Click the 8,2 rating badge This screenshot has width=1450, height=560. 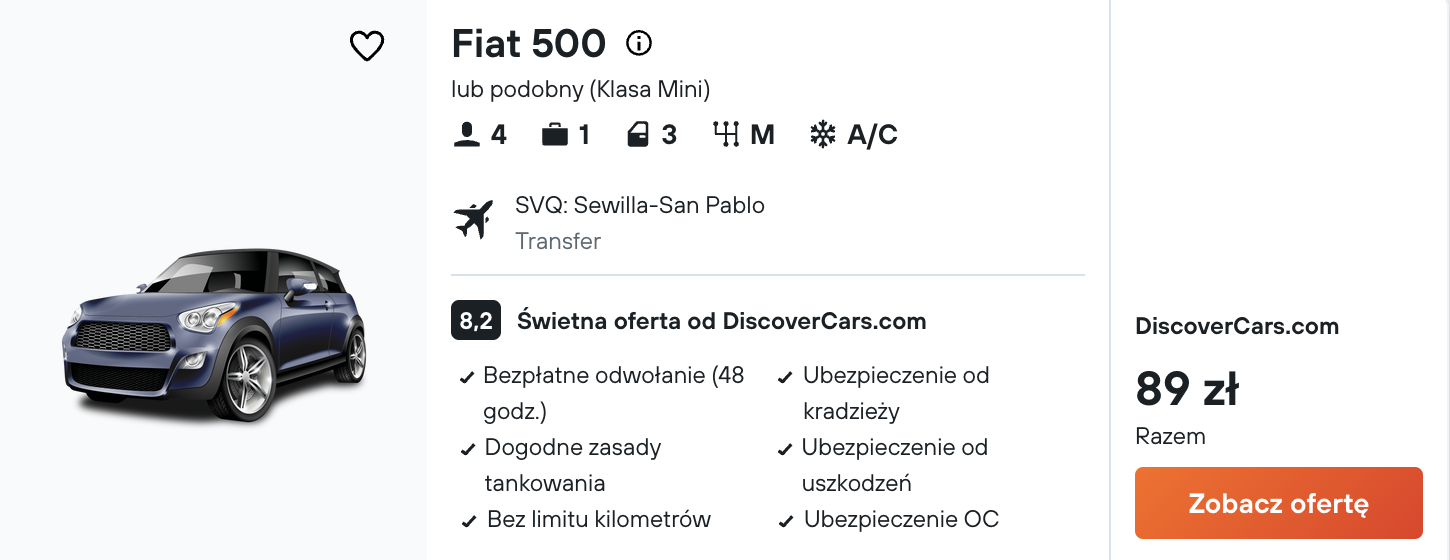coord(476,321)
